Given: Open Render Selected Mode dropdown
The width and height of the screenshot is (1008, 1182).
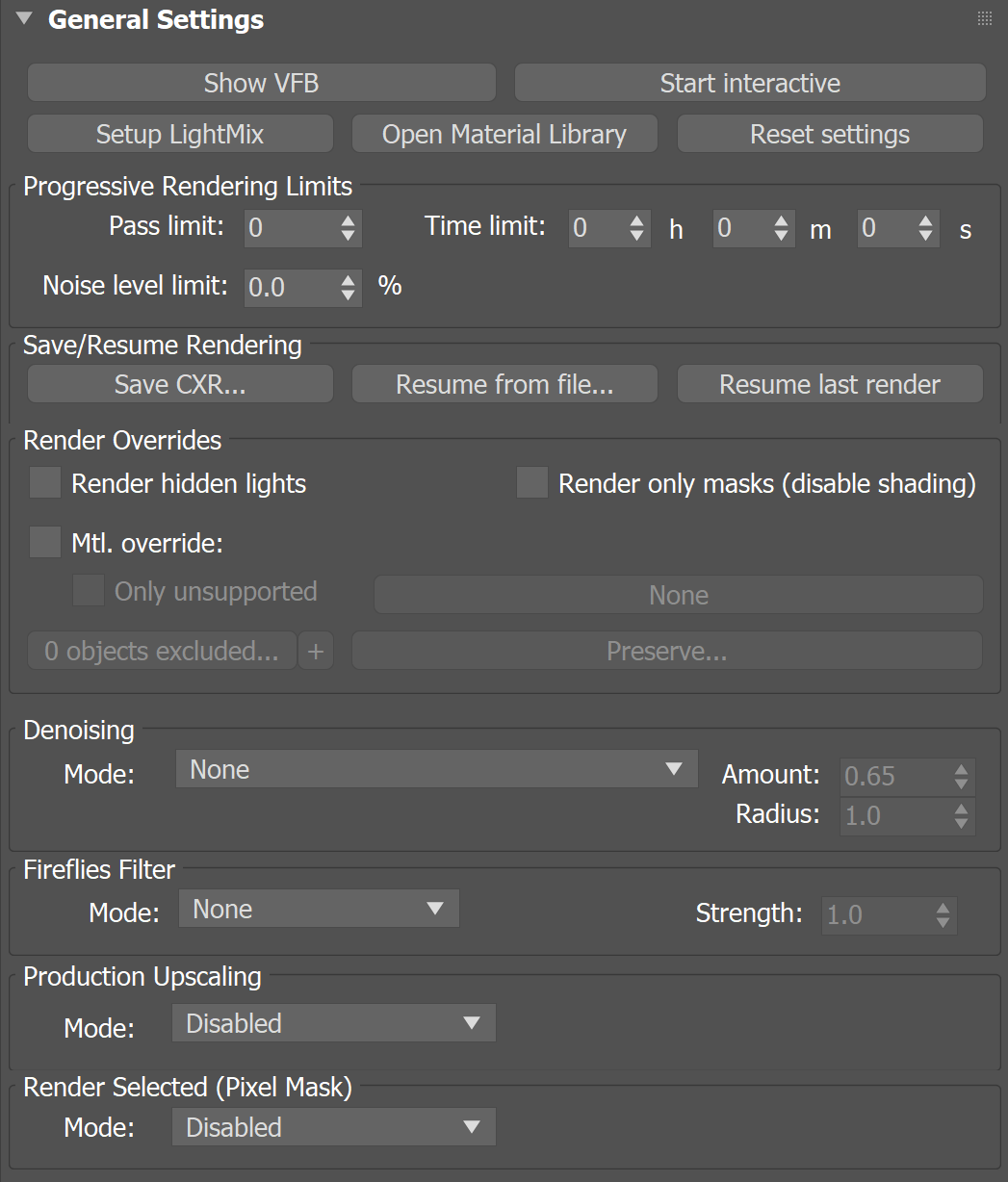Looking at the screenshot, I should [x=333, y=1127].
